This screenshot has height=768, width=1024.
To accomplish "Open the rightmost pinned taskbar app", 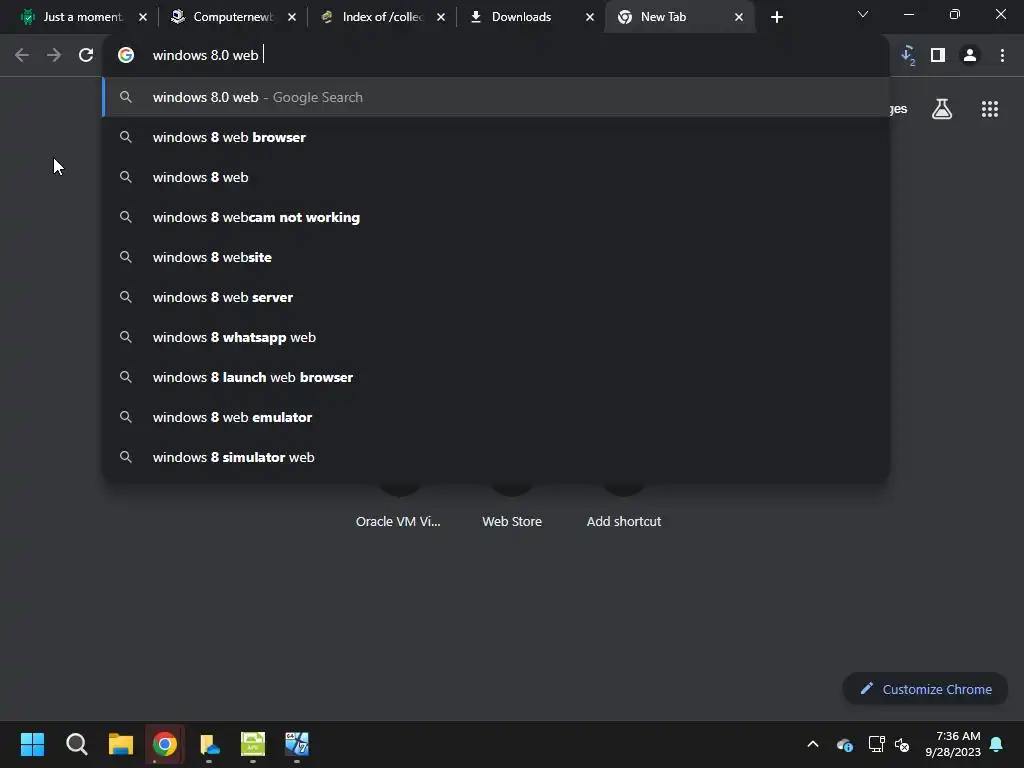I will point(296,744).
